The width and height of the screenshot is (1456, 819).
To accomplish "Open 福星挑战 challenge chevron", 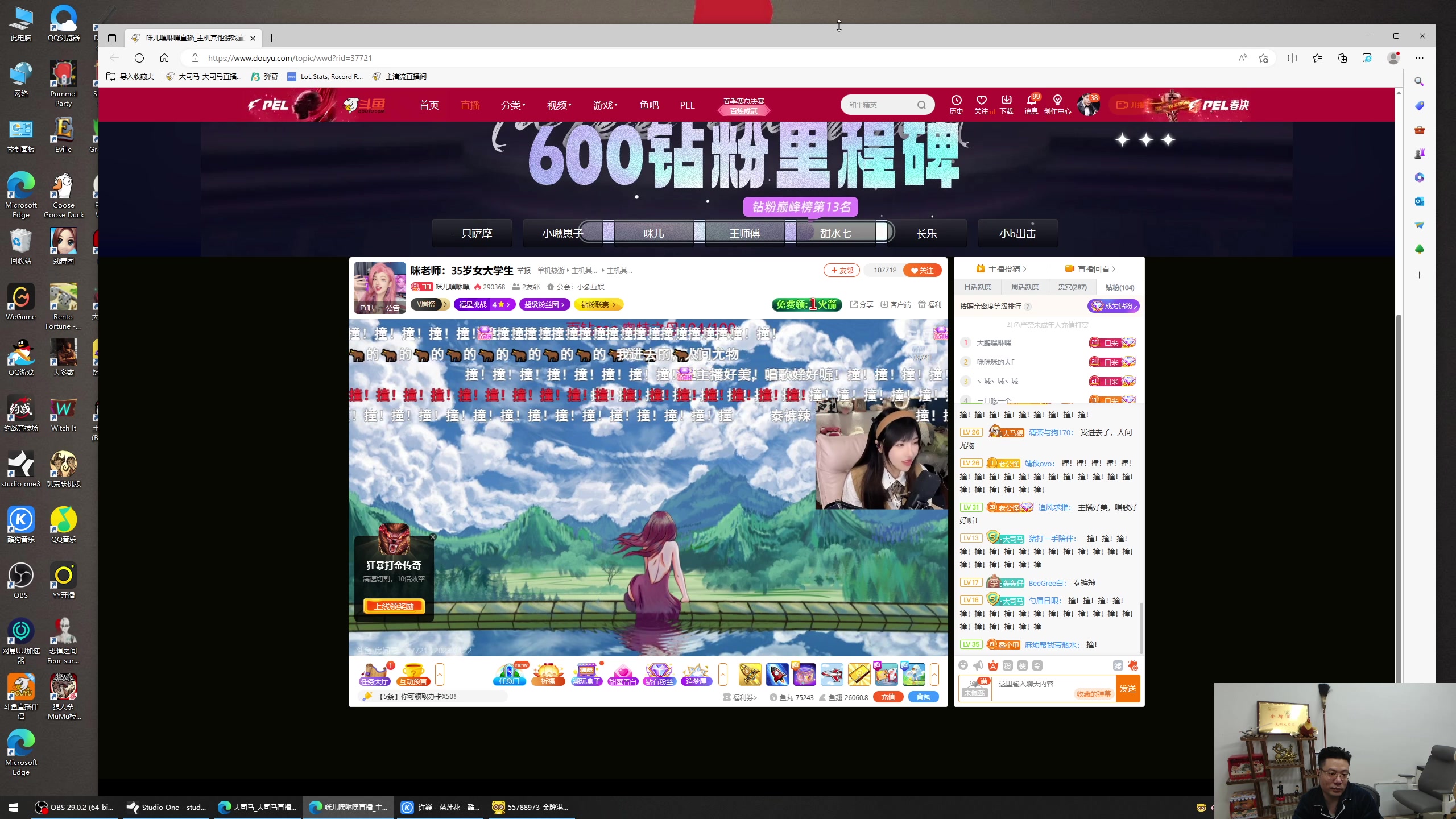I will (x=508, y=305).
